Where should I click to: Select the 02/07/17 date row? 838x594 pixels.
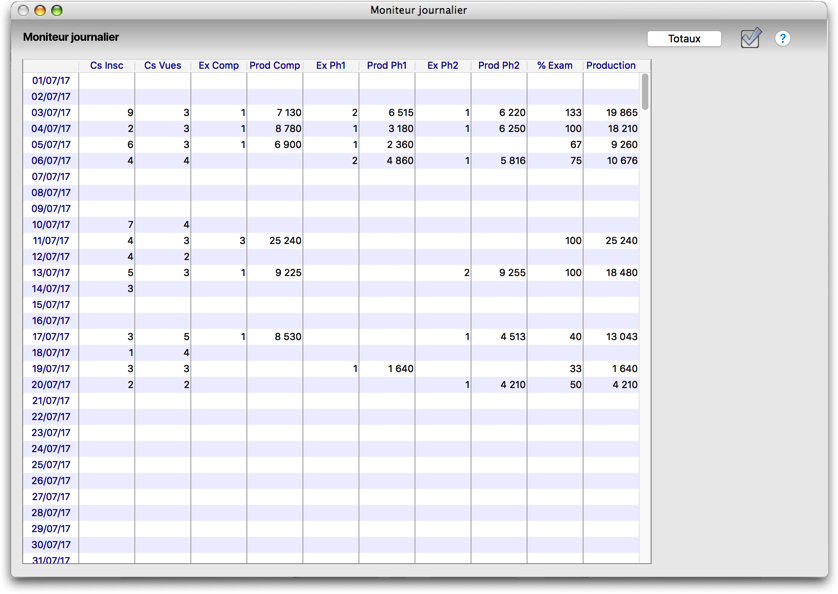[x=331, y=97]
